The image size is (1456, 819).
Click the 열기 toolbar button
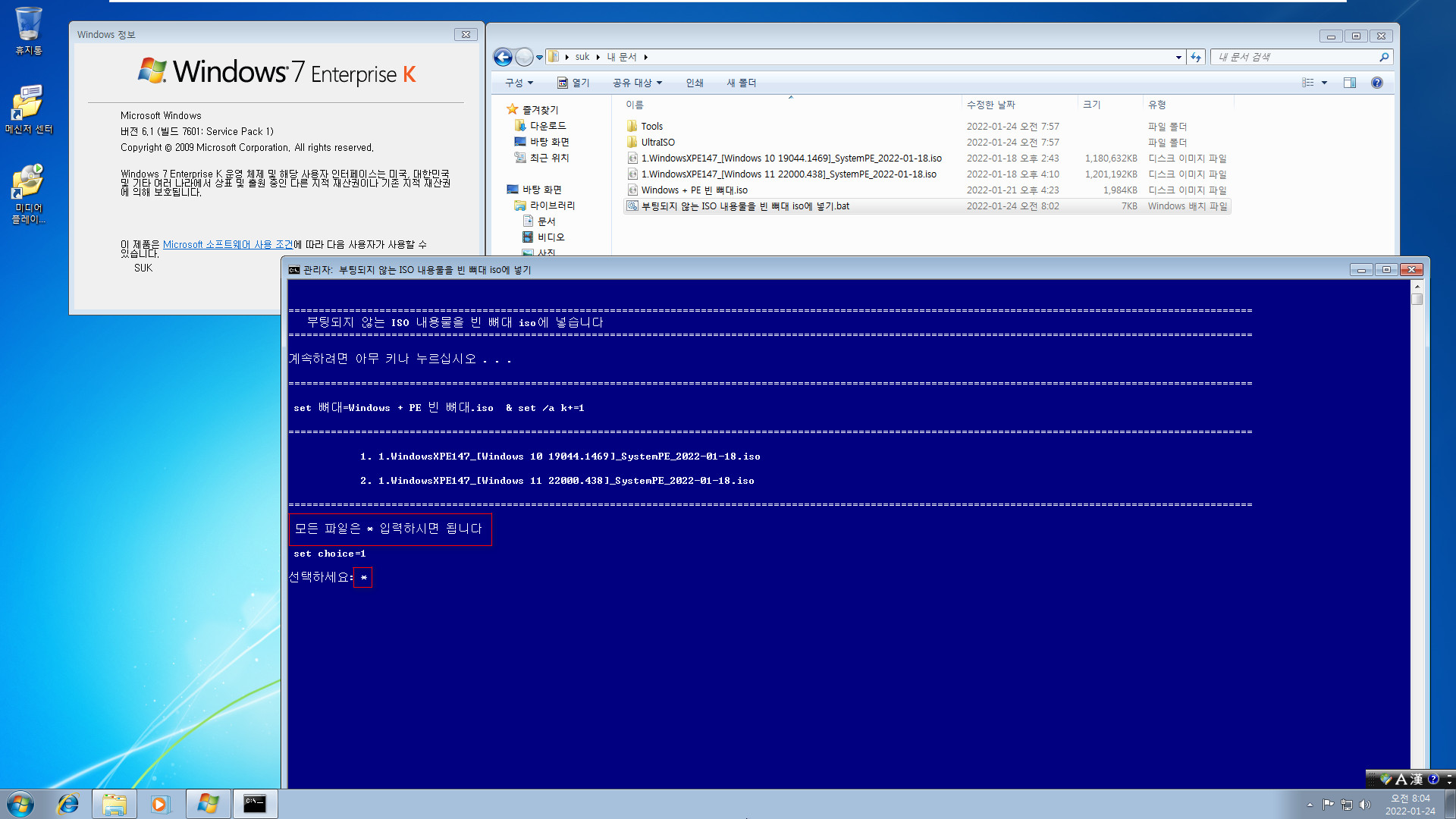573,83
